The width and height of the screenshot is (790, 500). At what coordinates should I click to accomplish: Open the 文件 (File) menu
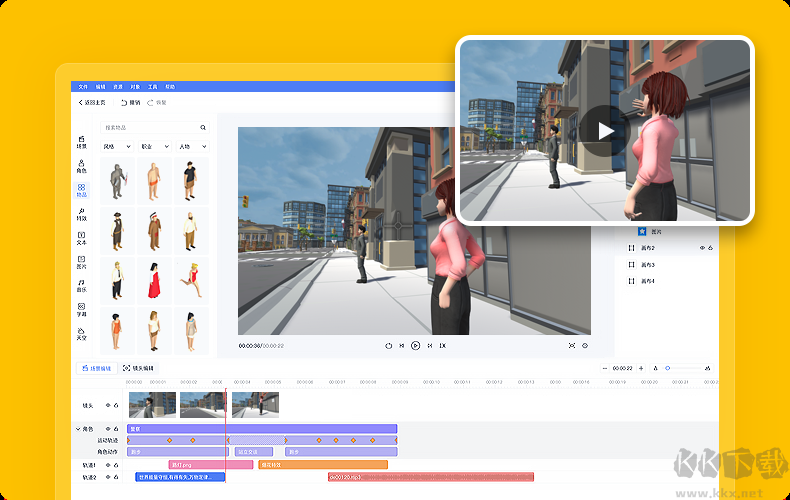tap(84, 87)
